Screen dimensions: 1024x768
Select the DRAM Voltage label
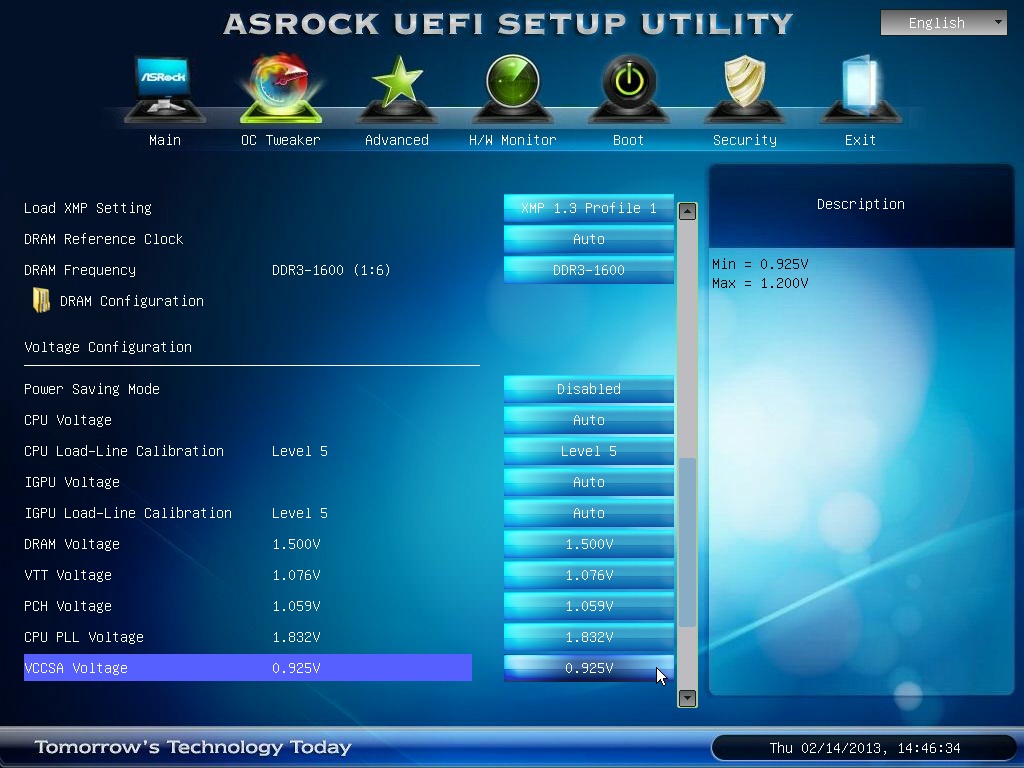[72, 544]
